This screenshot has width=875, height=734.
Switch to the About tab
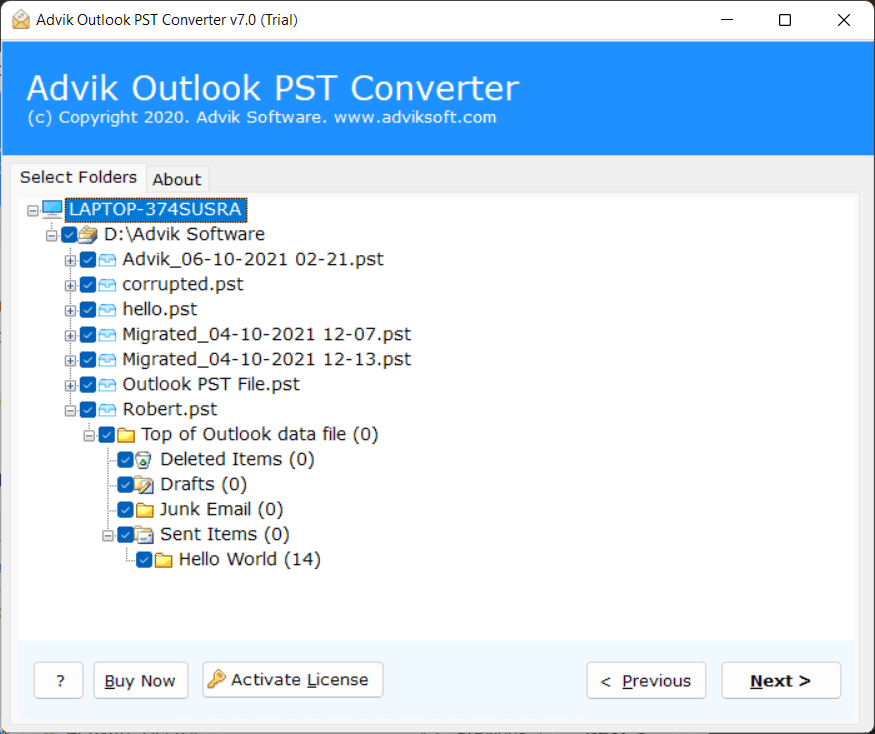(x=177, y=179)
